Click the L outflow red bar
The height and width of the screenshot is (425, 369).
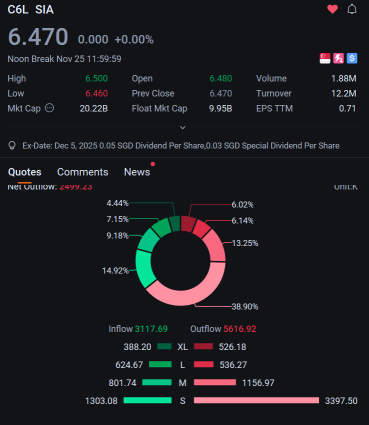click(x=204, y=364)
